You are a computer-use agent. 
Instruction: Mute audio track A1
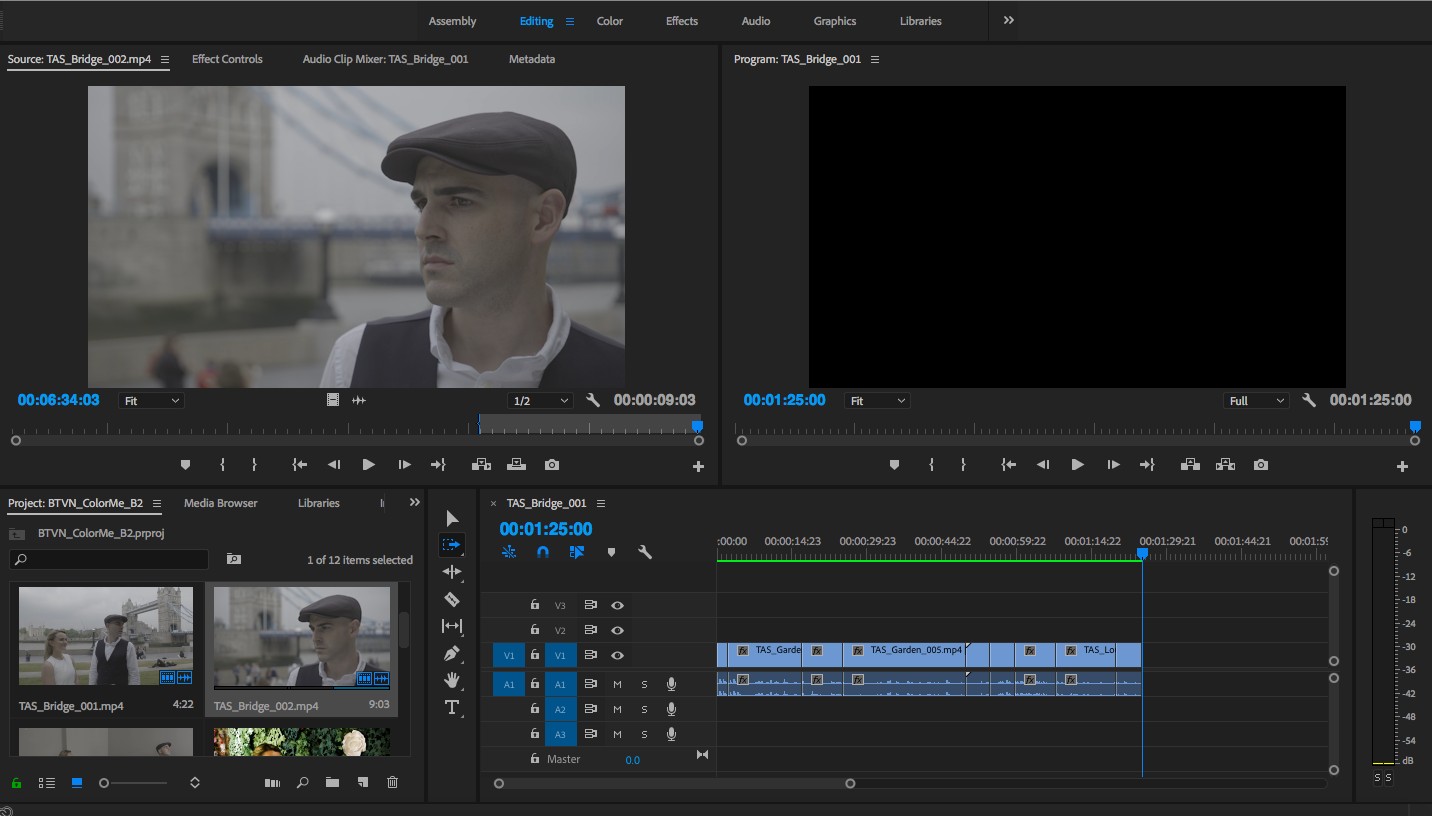point(617,684)
